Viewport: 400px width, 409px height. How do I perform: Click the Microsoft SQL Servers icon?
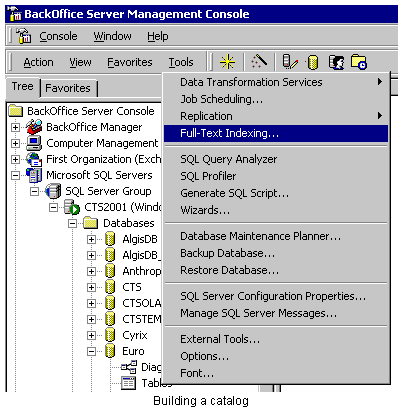point(34,175)
